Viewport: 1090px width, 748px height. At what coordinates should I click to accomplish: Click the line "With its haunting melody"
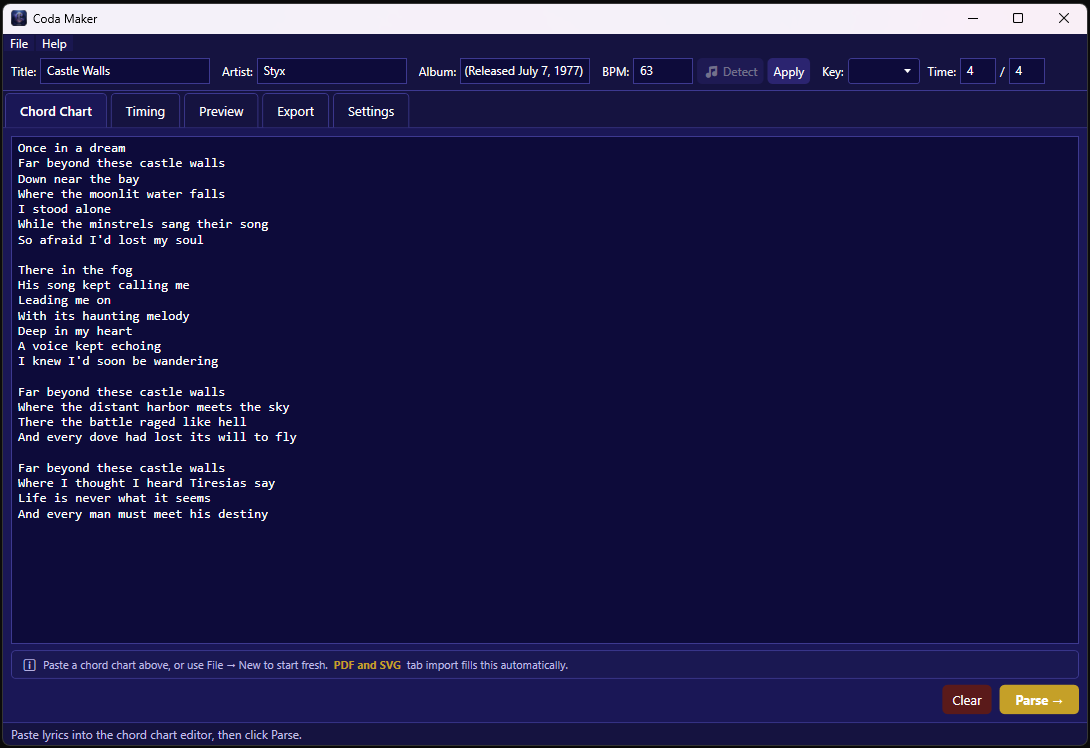tap(104, 316)
